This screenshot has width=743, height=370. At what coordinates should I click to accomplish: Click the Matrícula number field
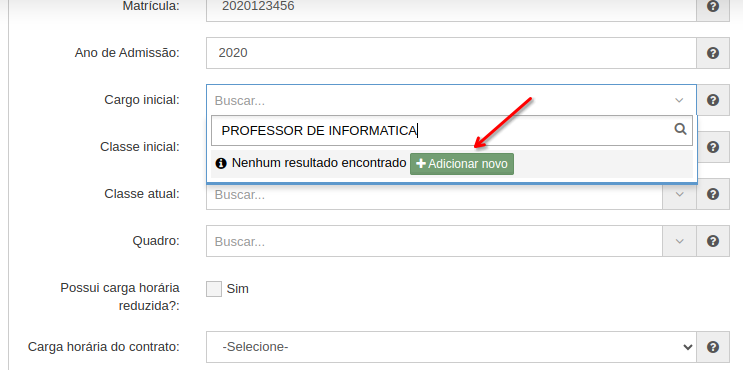[x=451, y=8]
